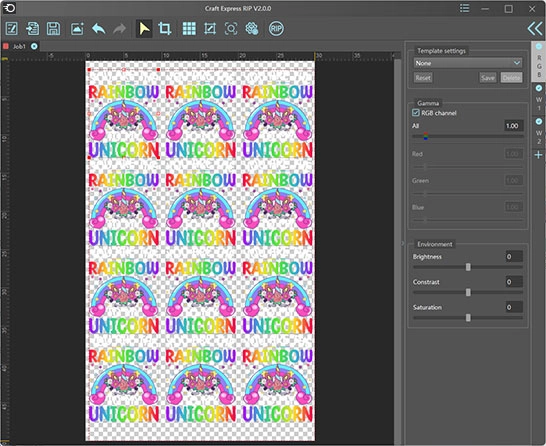Switch to the Job1 tab
The height and width of the screenshot is (446, 546).
click(x=19, y=46)
